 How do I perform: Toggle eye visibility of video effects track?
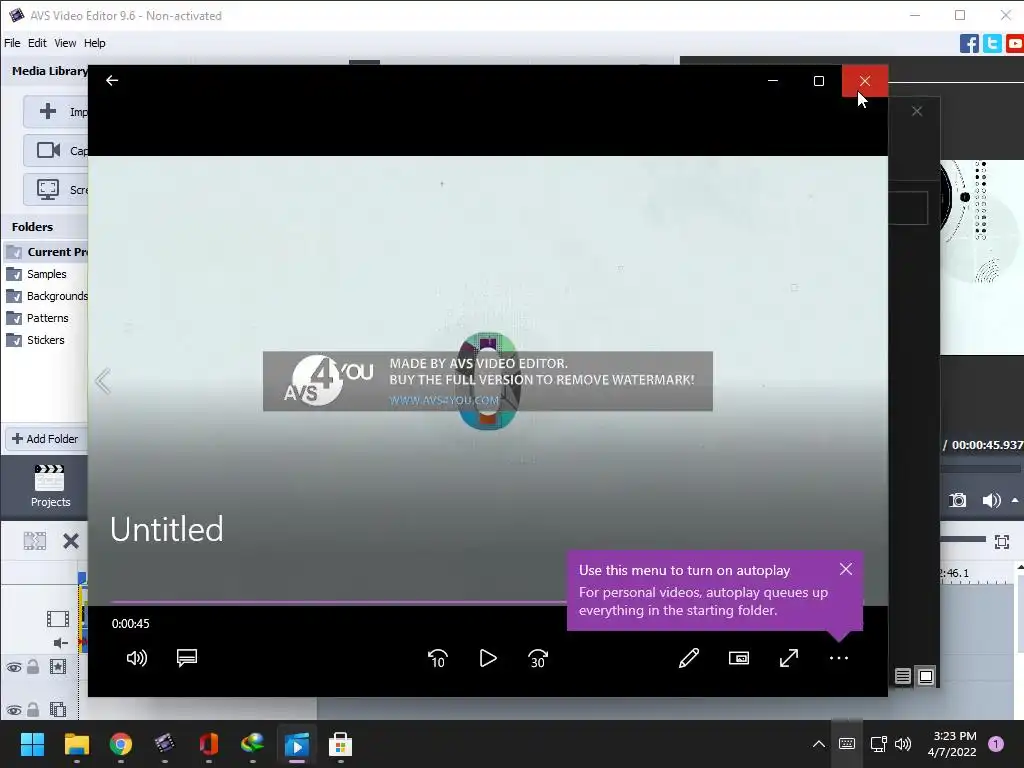pos(14,667)
